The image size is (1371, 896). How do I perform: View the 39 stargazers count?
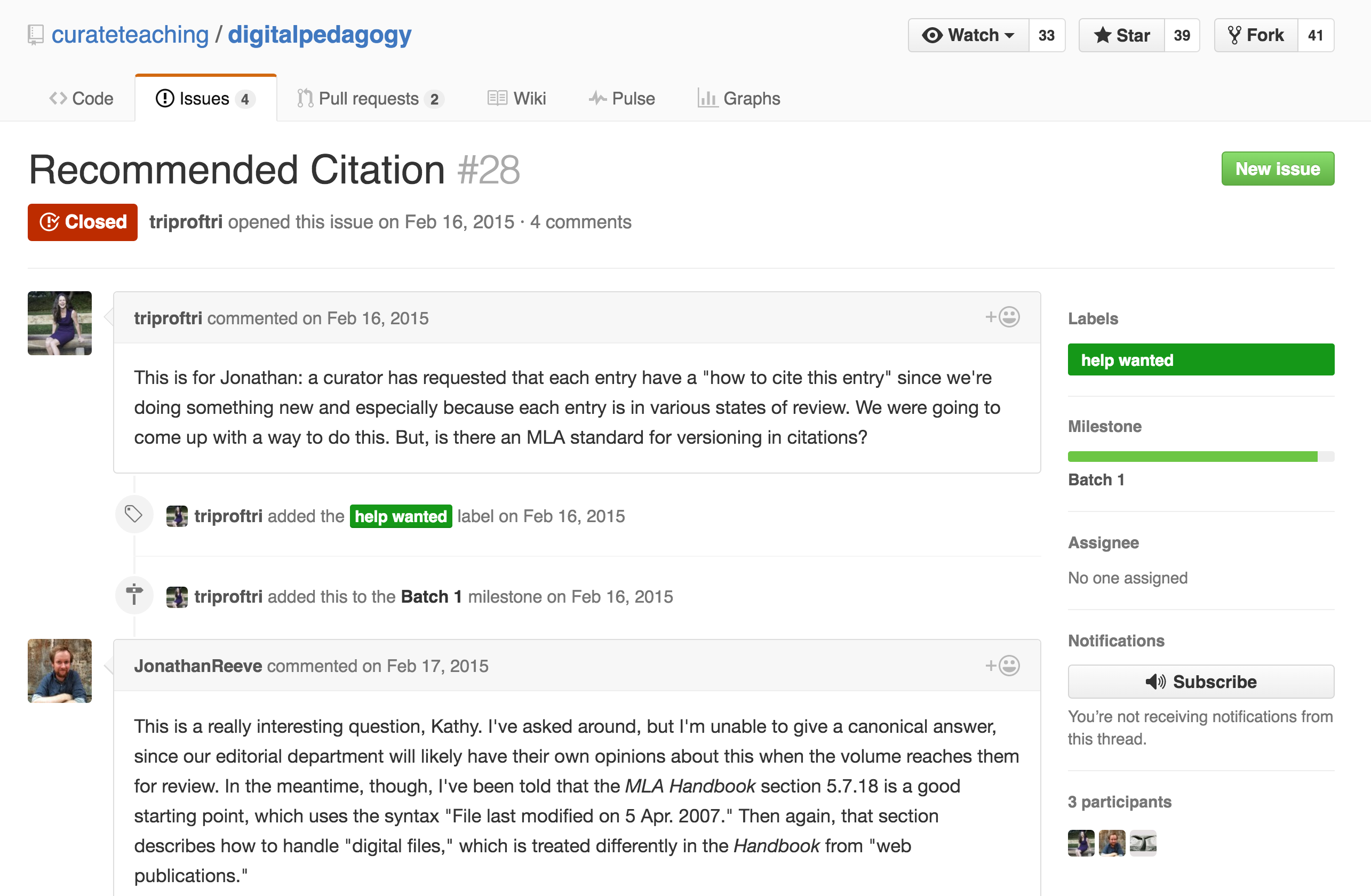[x=1182, y=35]
